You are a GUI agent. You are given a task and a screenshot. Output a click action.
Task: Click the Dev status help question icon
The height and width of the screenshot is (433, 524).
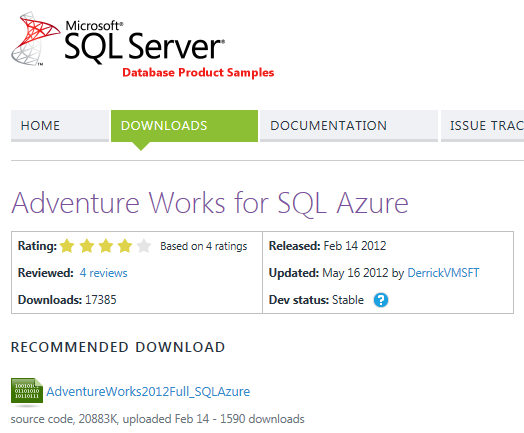(381, 300)
